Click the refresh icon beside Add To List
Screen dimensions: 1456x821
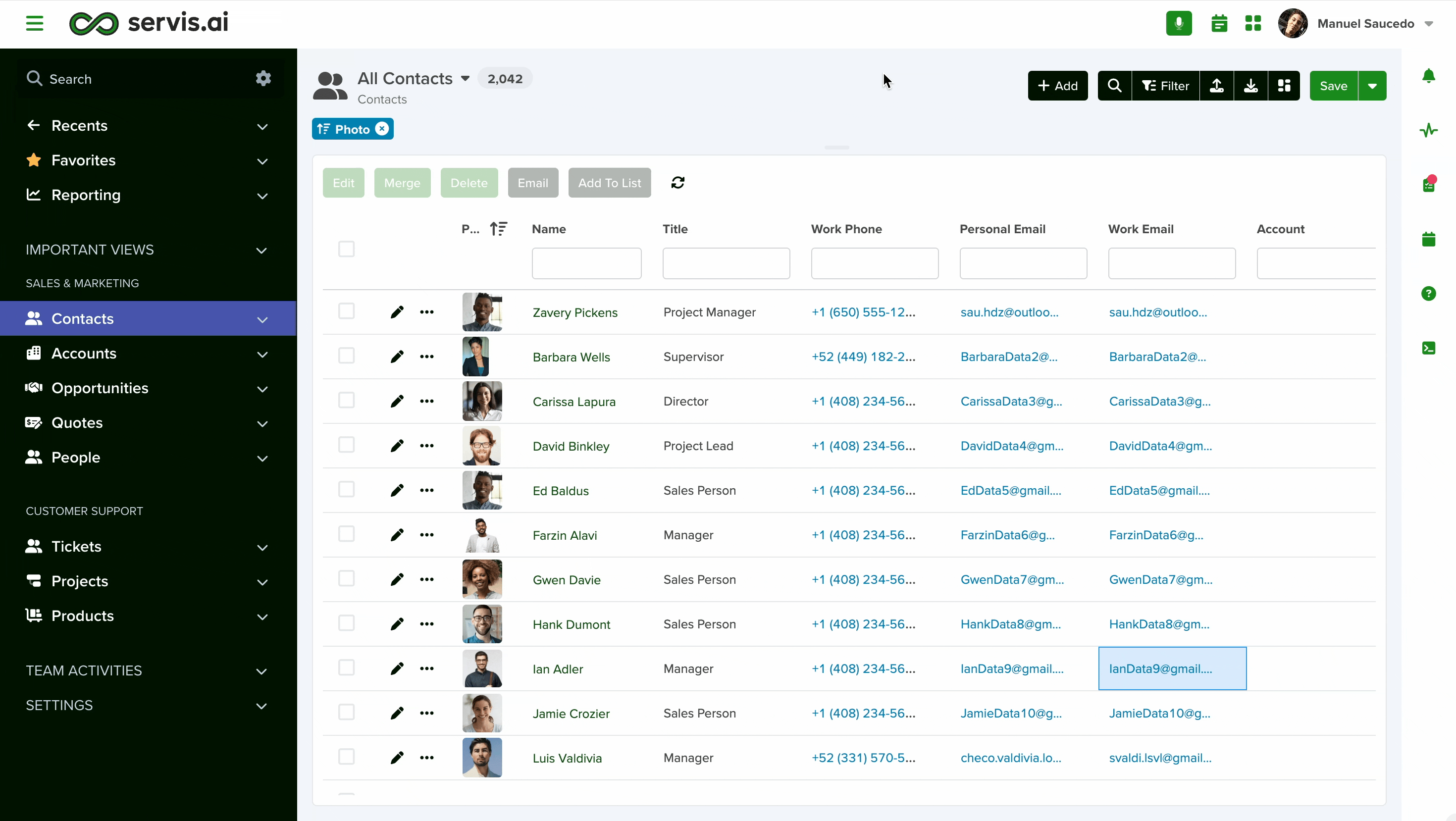click(677, 183)
